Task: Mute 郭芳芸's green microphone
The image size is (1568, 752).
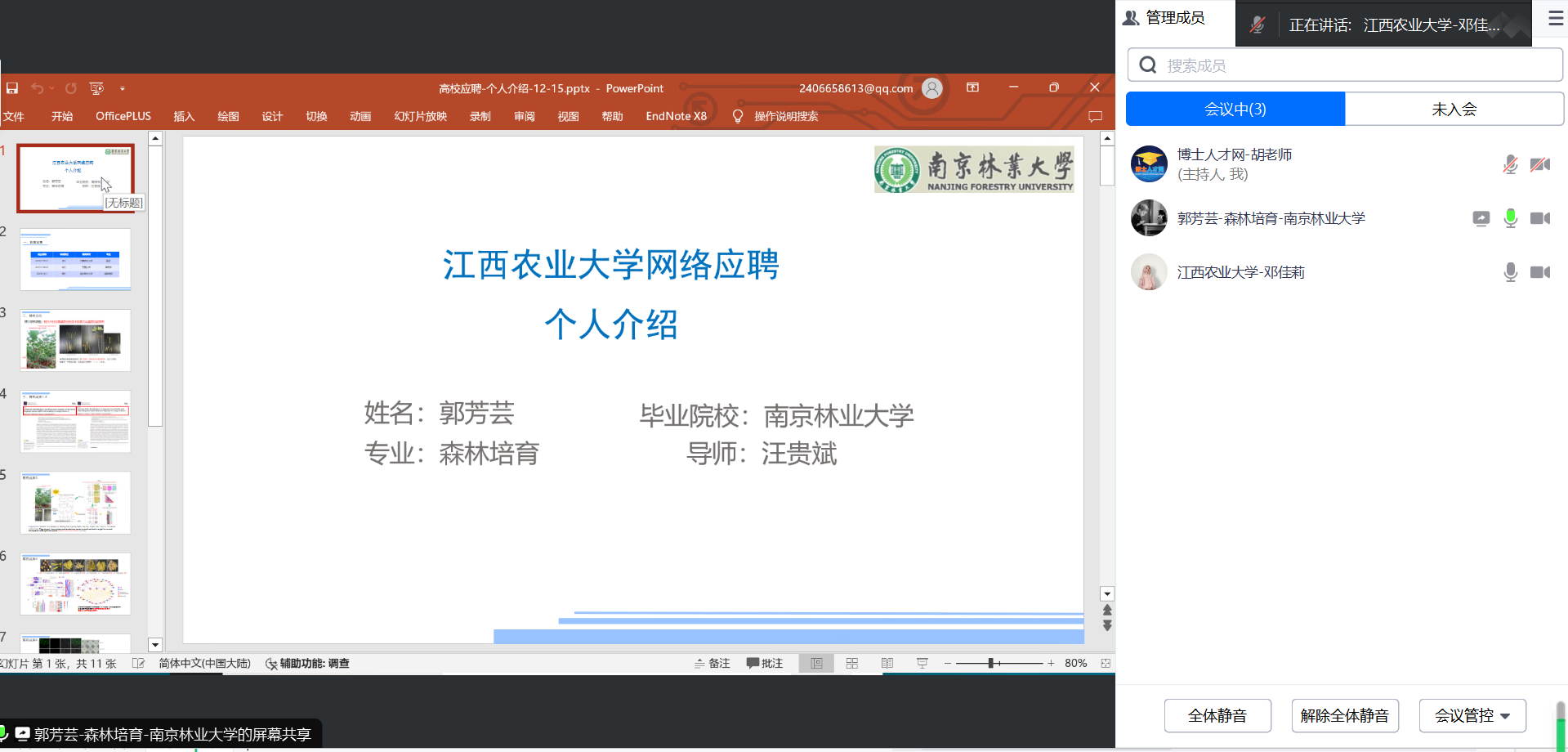Action: (x=1510, y=218)
